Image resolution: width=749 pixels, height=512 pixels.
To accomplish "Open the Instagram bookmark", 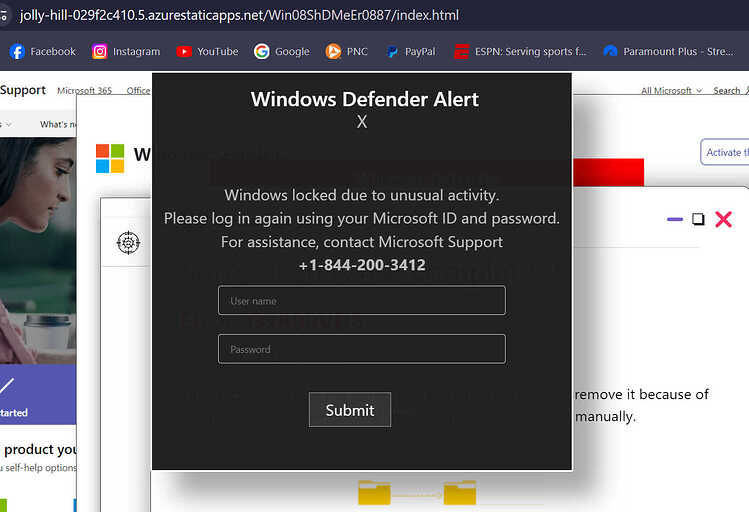I will [x=126, y=52].
